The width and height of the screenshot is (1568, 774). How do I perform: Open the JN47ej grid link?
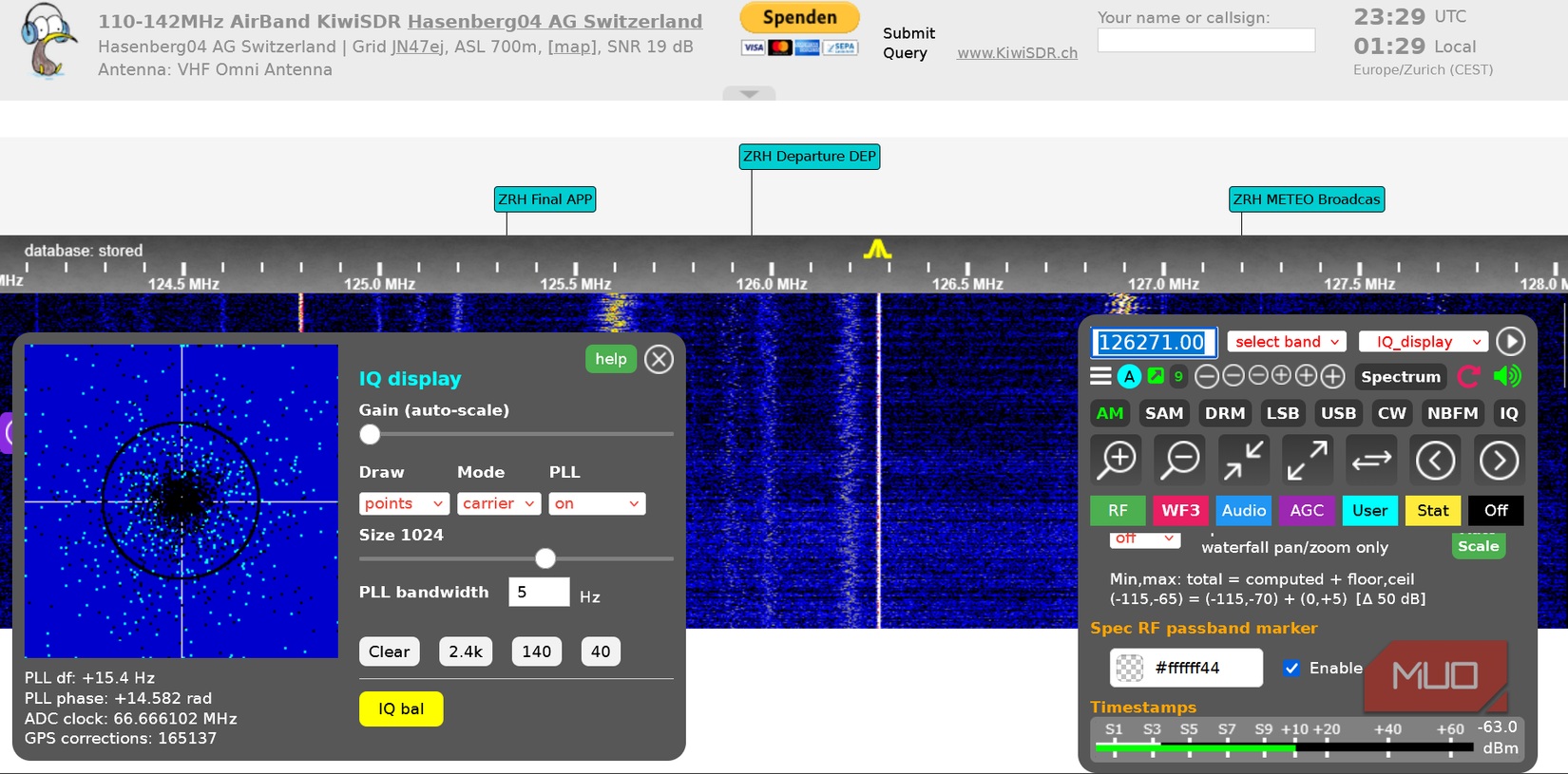(417, 47)
